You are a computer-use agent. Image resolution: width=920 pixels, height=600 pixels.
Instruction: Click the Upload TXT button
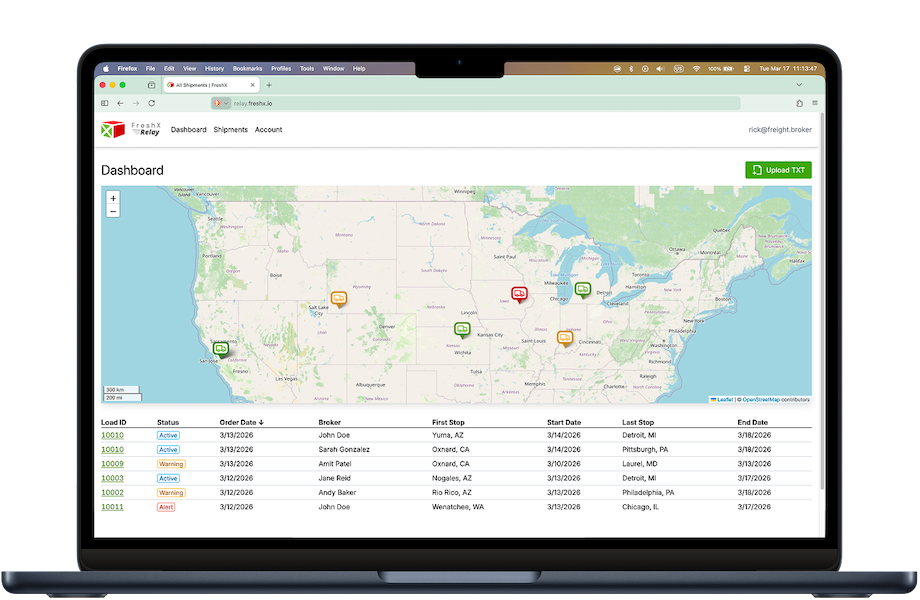778,169
